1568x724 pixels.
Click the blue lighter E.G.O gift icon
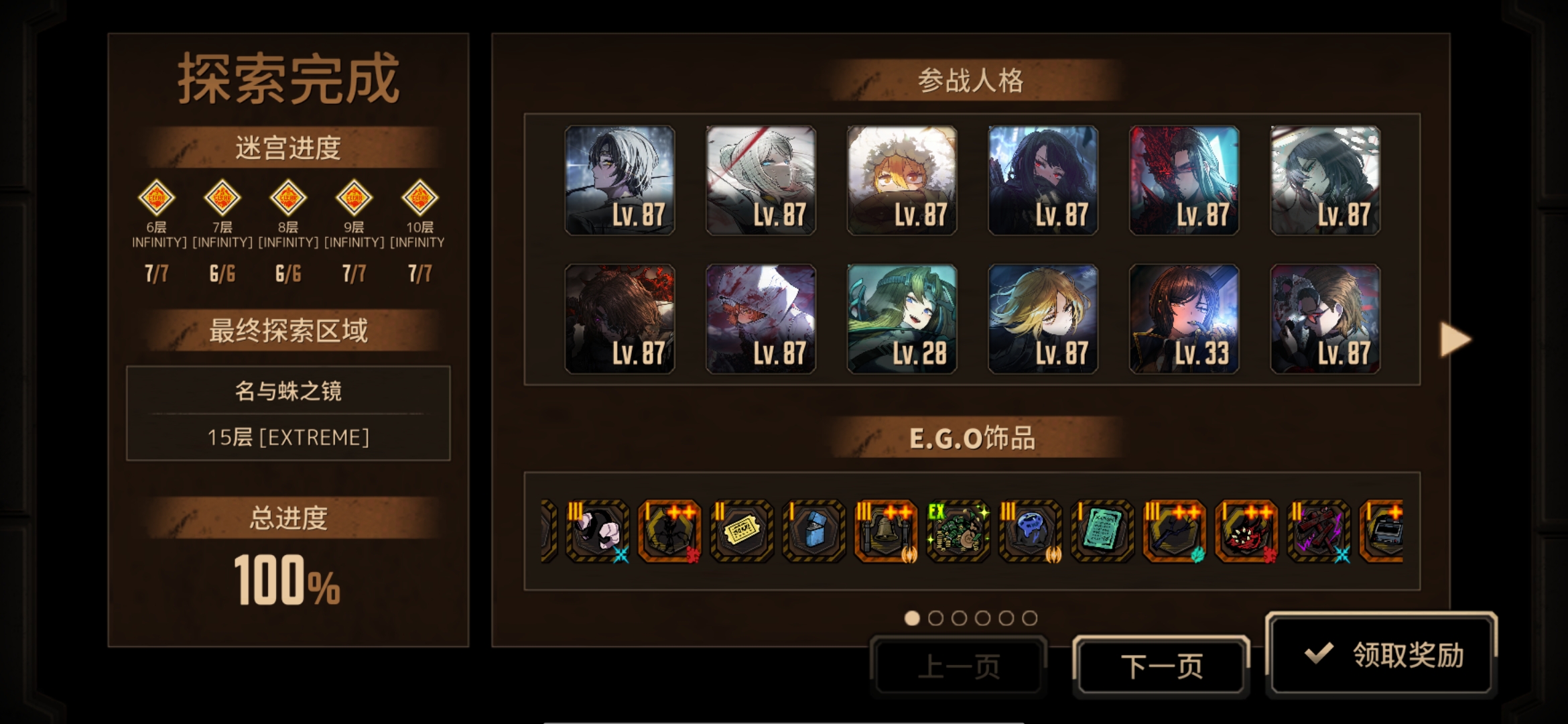pyautogui.click(x=813, y=532)
